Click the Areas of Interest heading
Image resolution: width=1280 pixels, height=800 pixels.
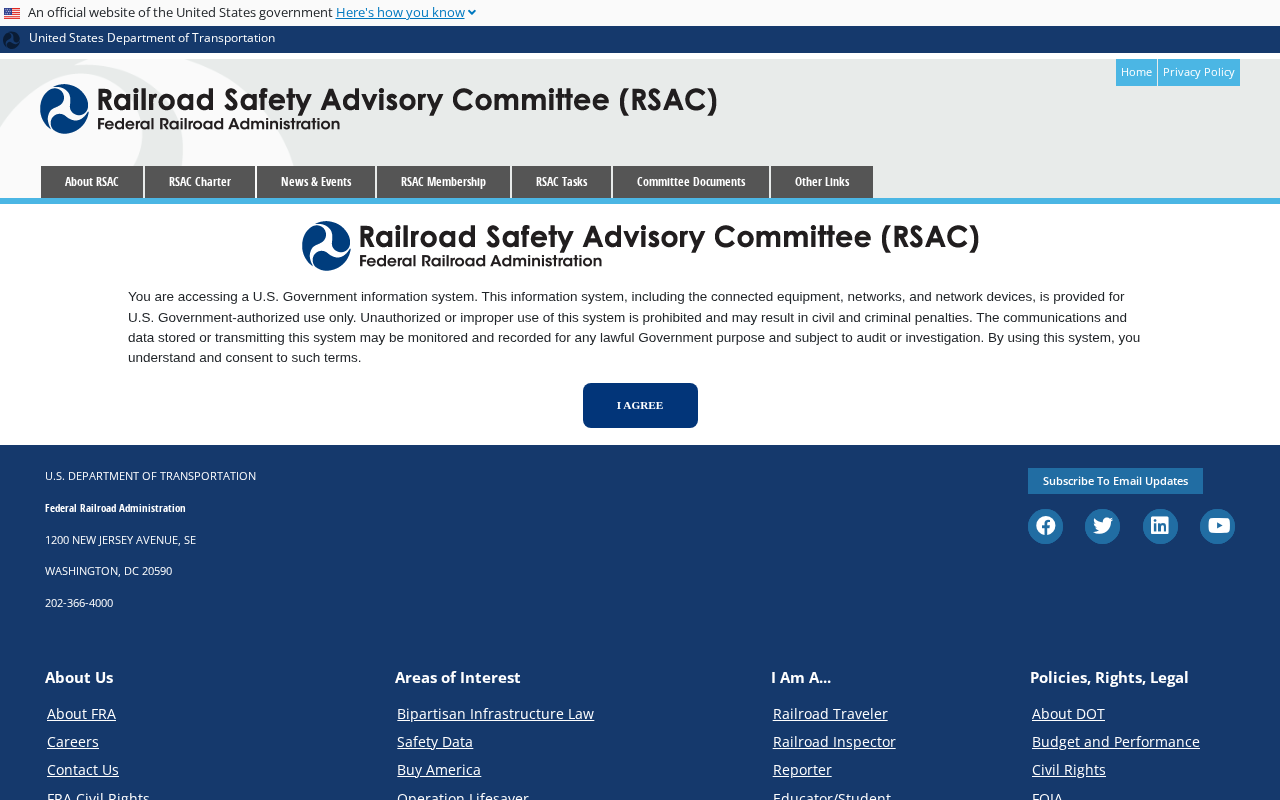[x=458, y=677]
